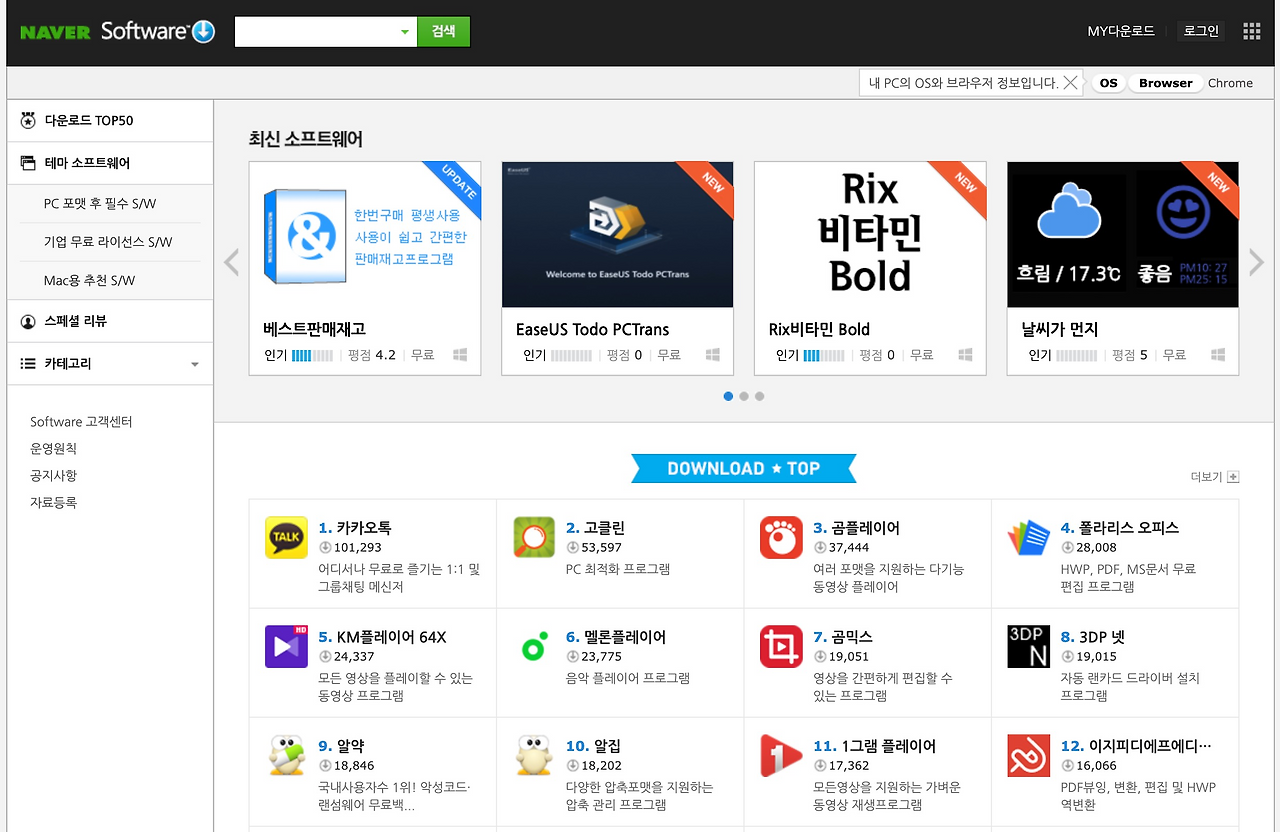Open 날씨가 먼지 thumbnail
Viewport: 1280px width, 832px height.
coord(1123,235)
